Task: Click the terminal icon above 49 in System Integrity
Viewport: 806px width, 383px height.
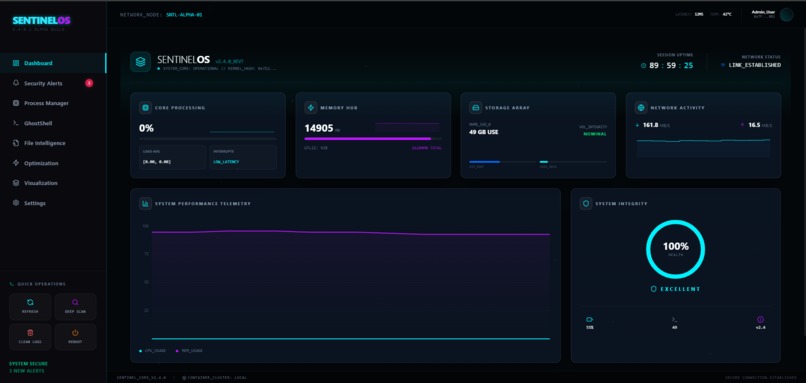Action: 674,319
